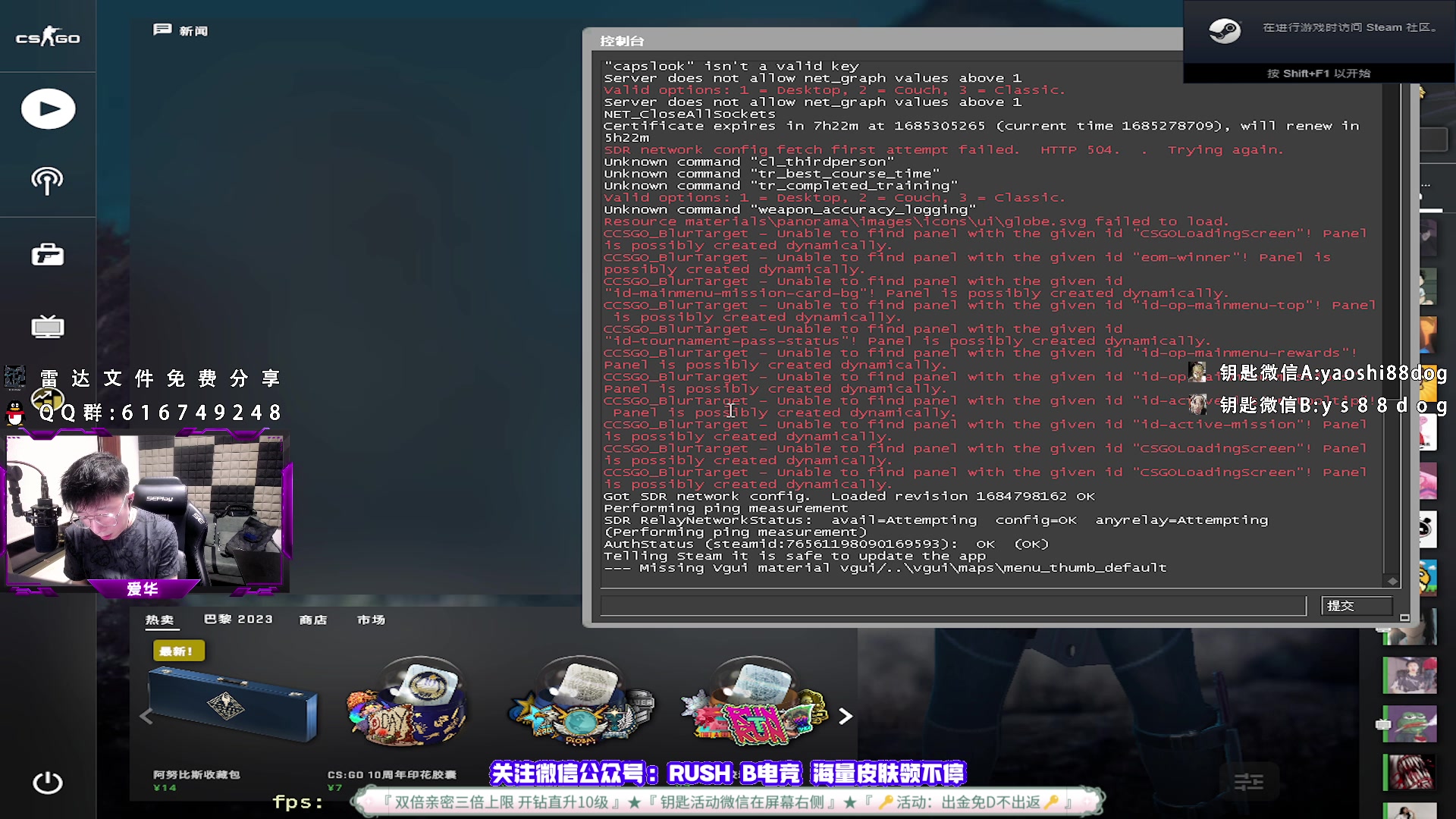Open the inventory briefcase icon

[x=47, y=255]
